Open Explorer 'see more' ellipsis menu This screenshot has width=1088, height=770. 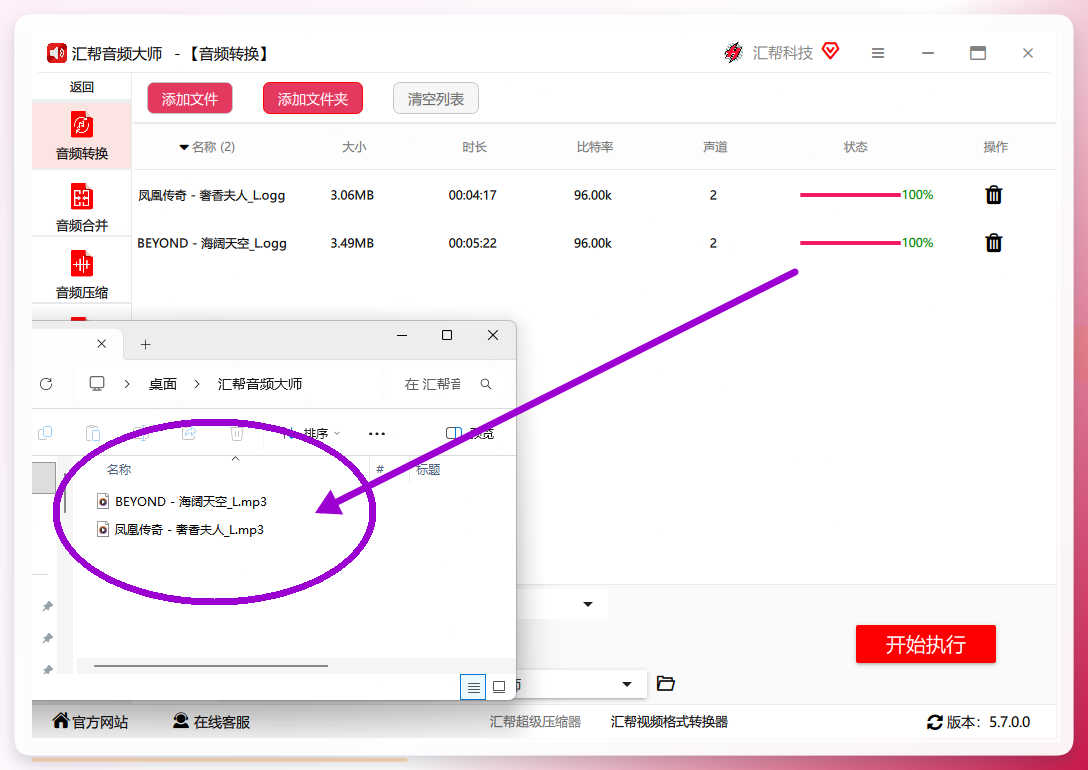(x=377, y=434)
